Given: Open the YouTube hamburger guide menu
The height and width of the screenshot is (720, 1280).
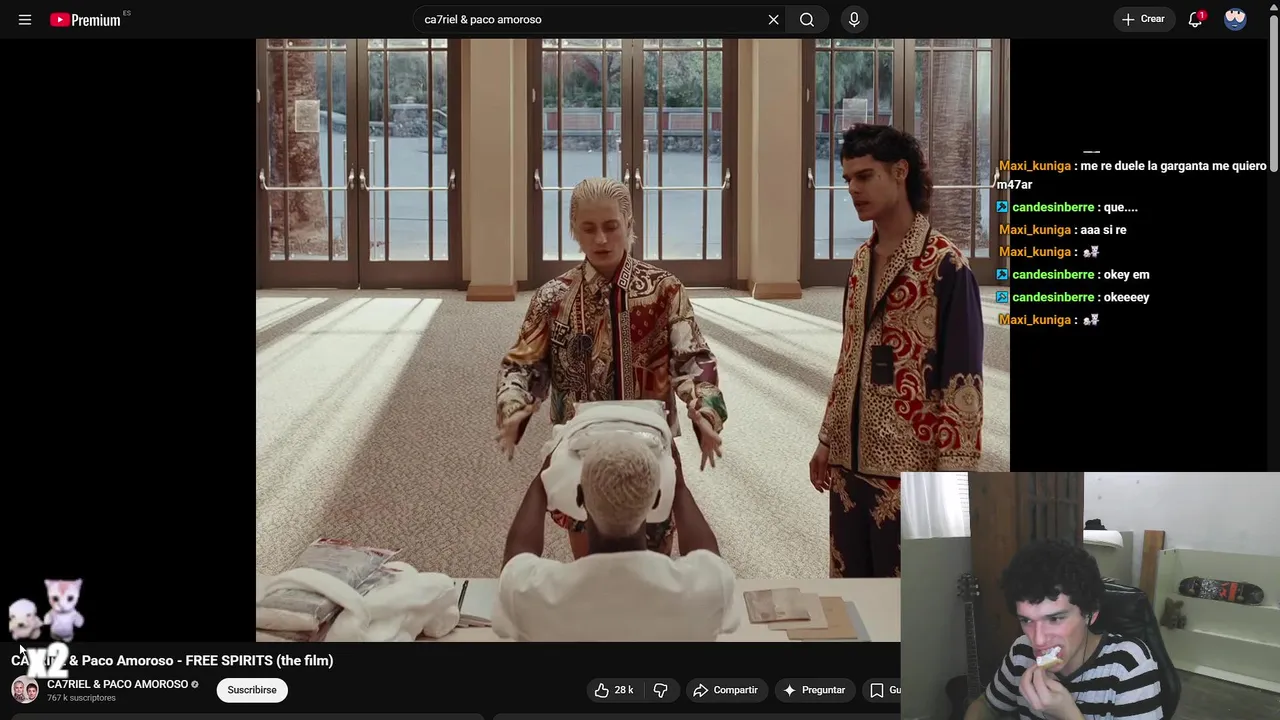Looking at the screenshot, I should [x=25, y=19].
